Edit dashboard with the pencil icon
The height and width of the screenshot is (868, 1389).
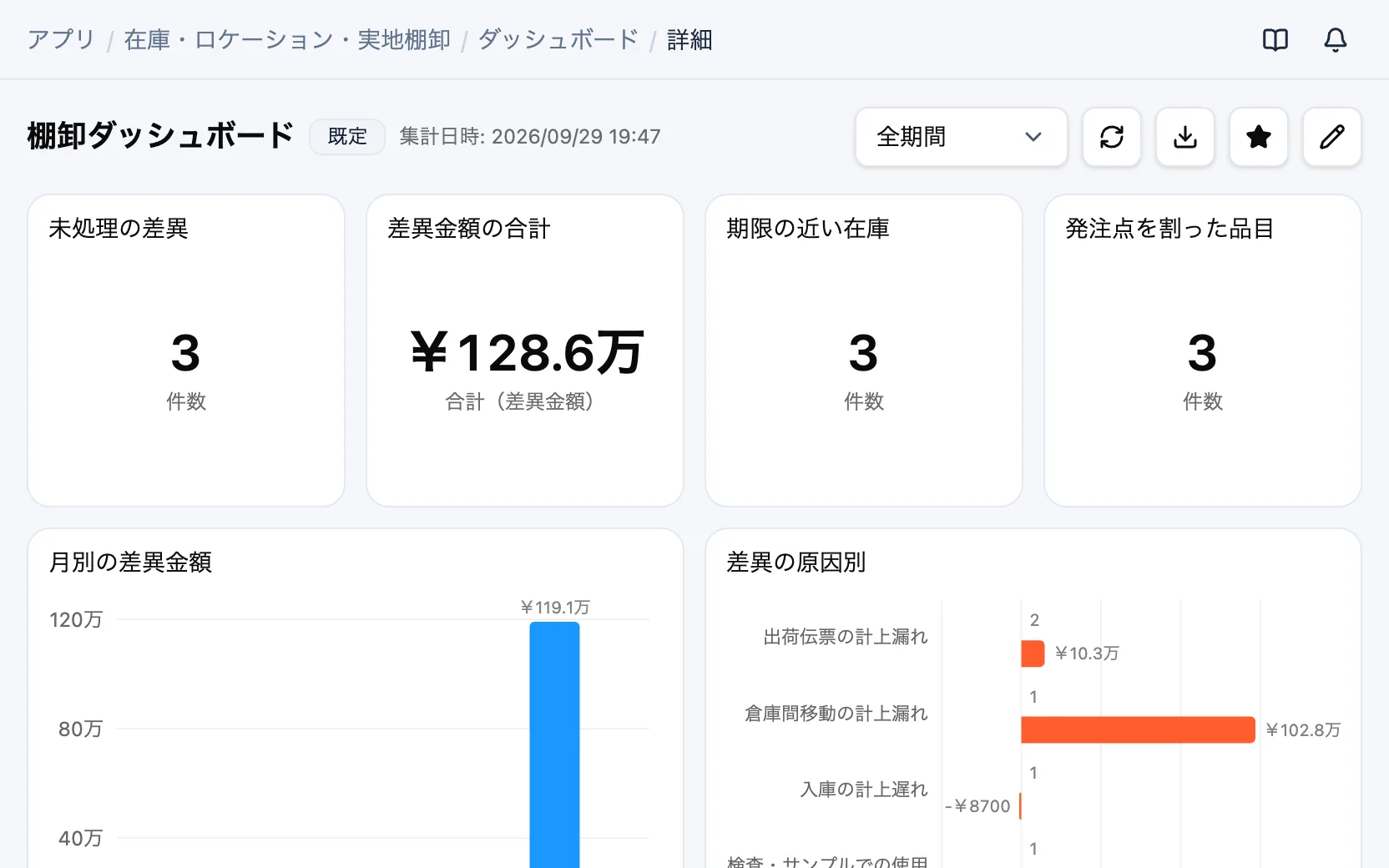1332,137
